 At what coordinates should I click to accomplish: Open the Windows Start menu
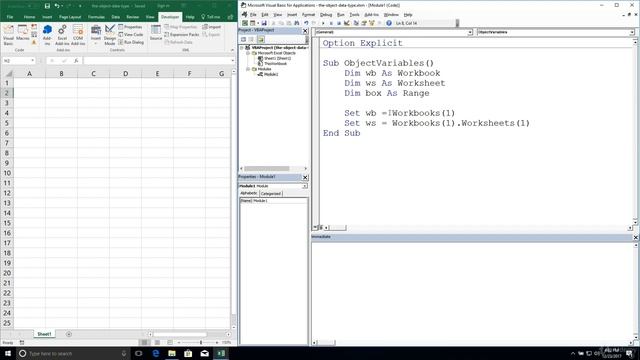[x=8, y=353]
